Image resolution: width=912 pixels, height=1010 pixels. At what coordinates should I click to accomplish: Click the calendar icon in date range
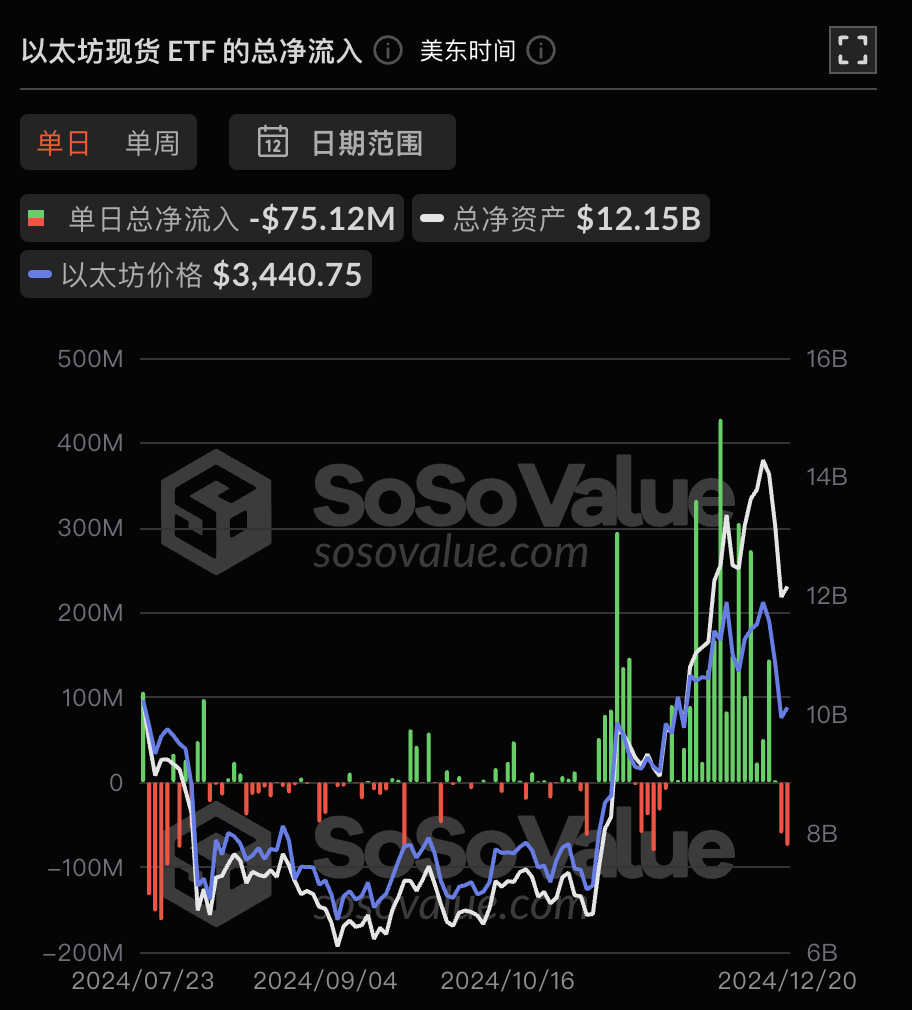point(273,141)
